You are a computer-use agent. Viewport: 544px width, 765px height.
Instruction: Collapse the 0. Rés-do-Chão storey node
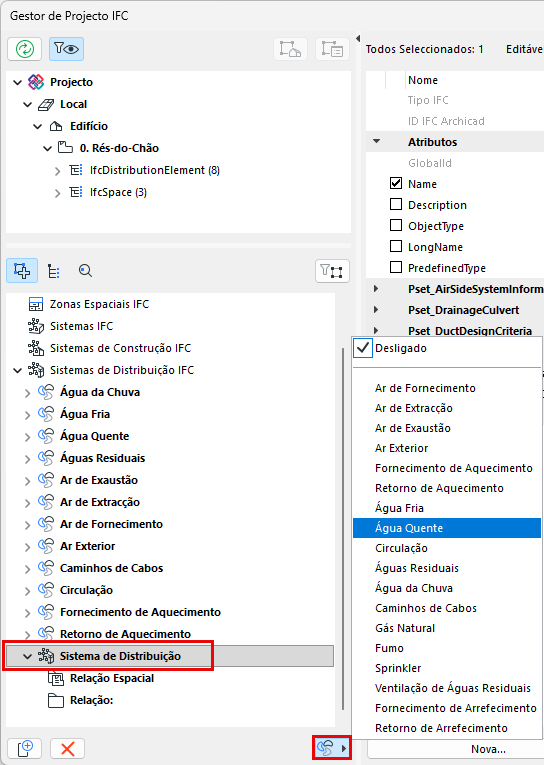pos(47,148)
